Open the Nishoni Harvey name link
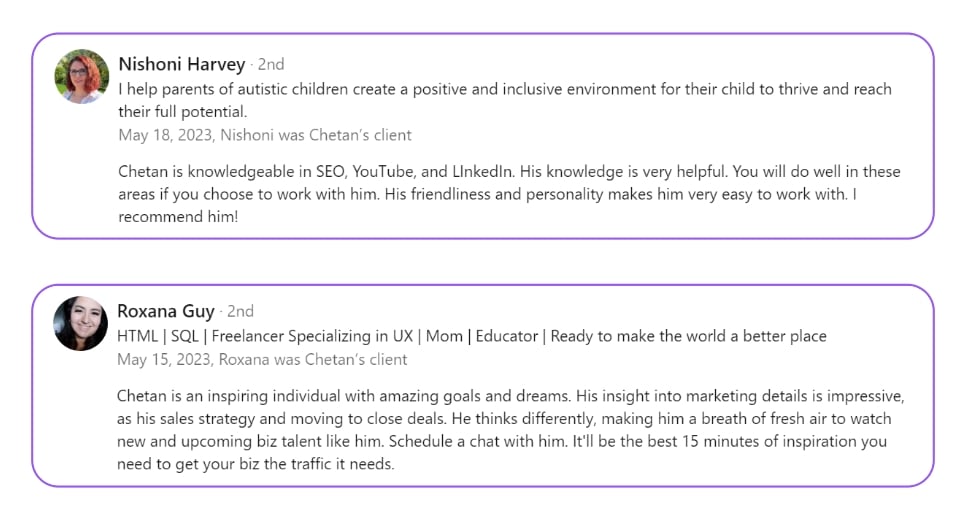 (x=181, y=64)
